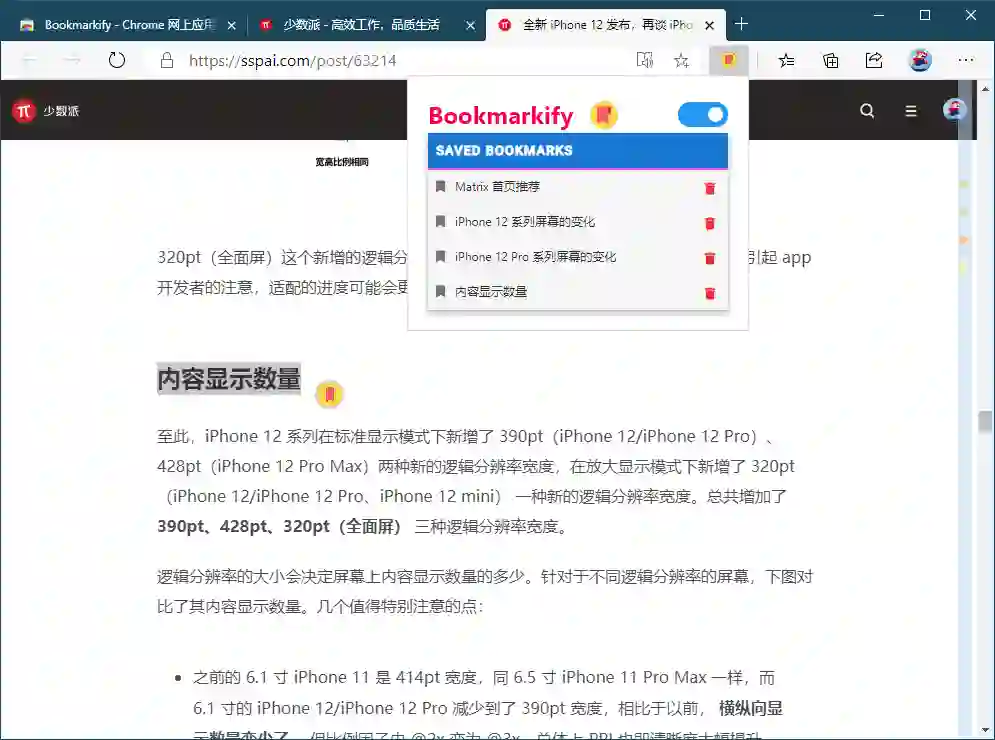
Task: Delete the 'iPhone 12 Pro 系列屏幕的变化' bookmark
Action: click(710, 258)
